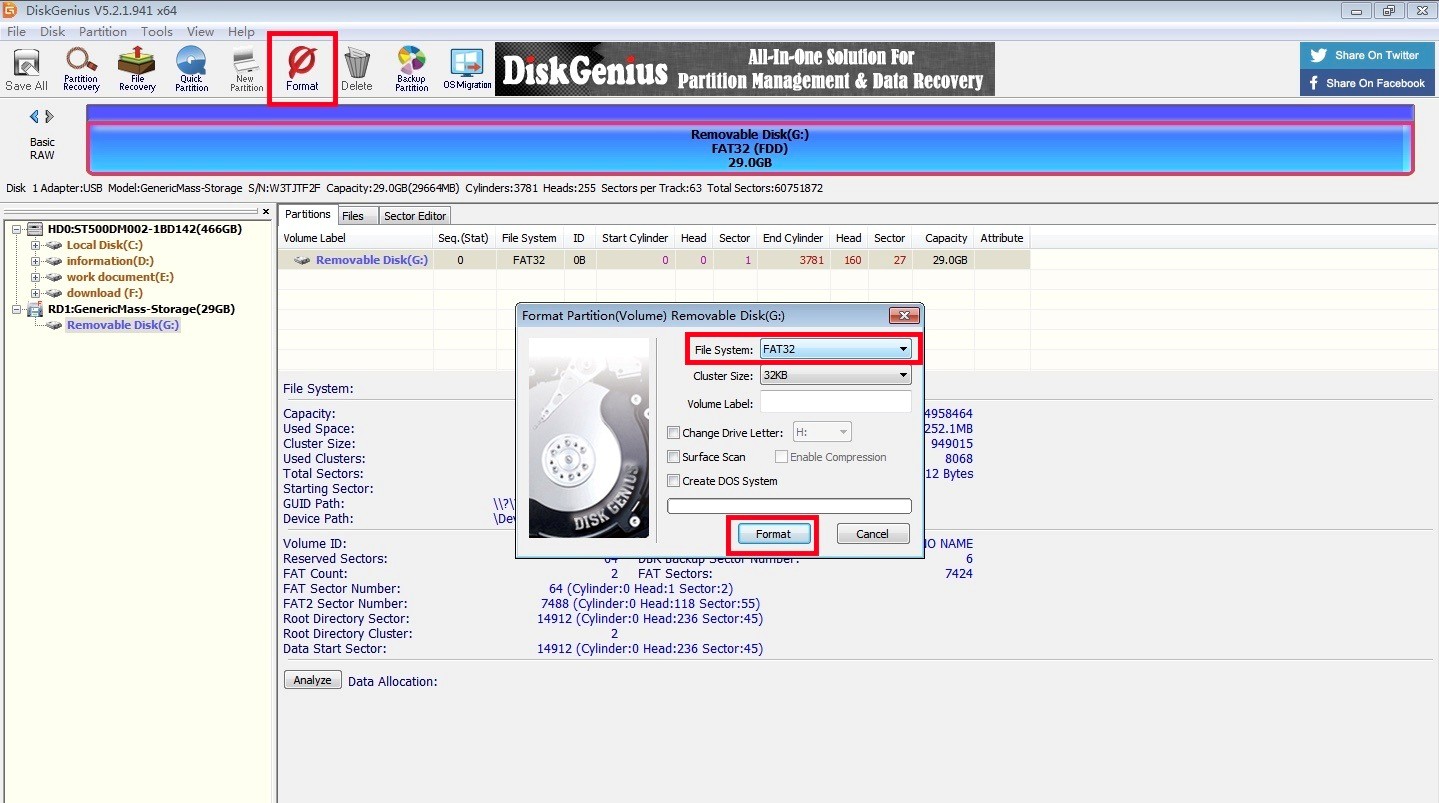
Task: Click the format progress bar
Action: tap(789, 506)
